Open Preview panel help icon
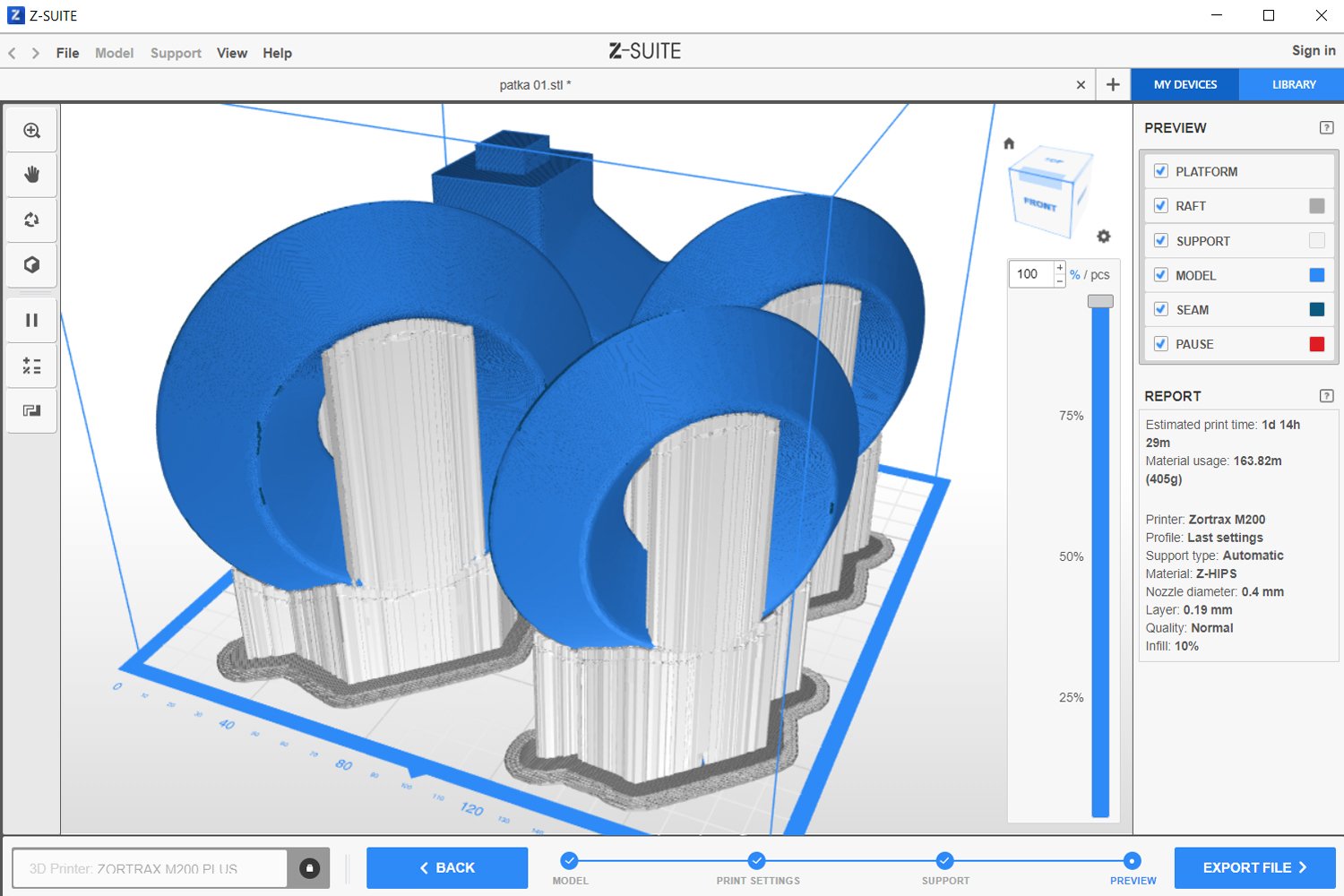 pos(1327,127)
